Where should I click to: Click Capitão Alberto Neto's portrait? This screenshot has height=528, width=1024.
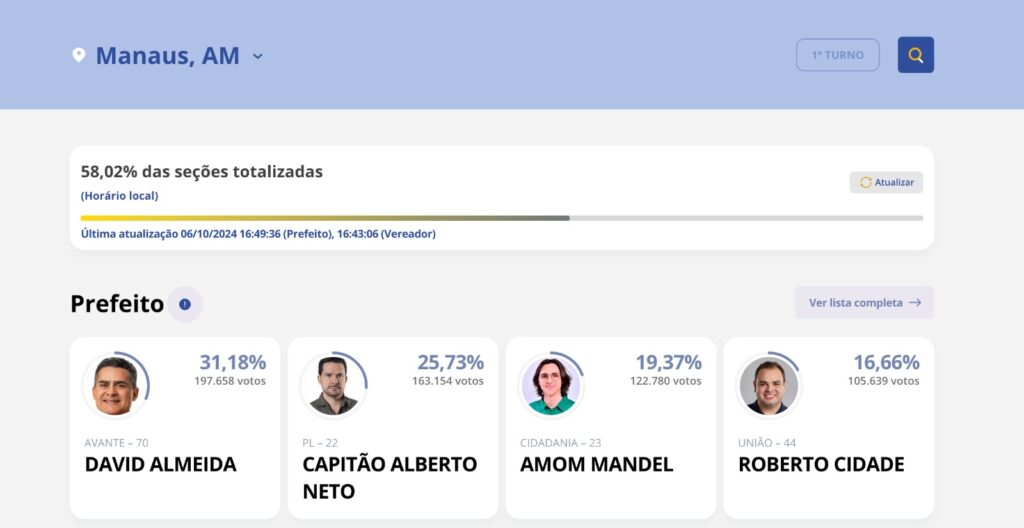(333, 386)
